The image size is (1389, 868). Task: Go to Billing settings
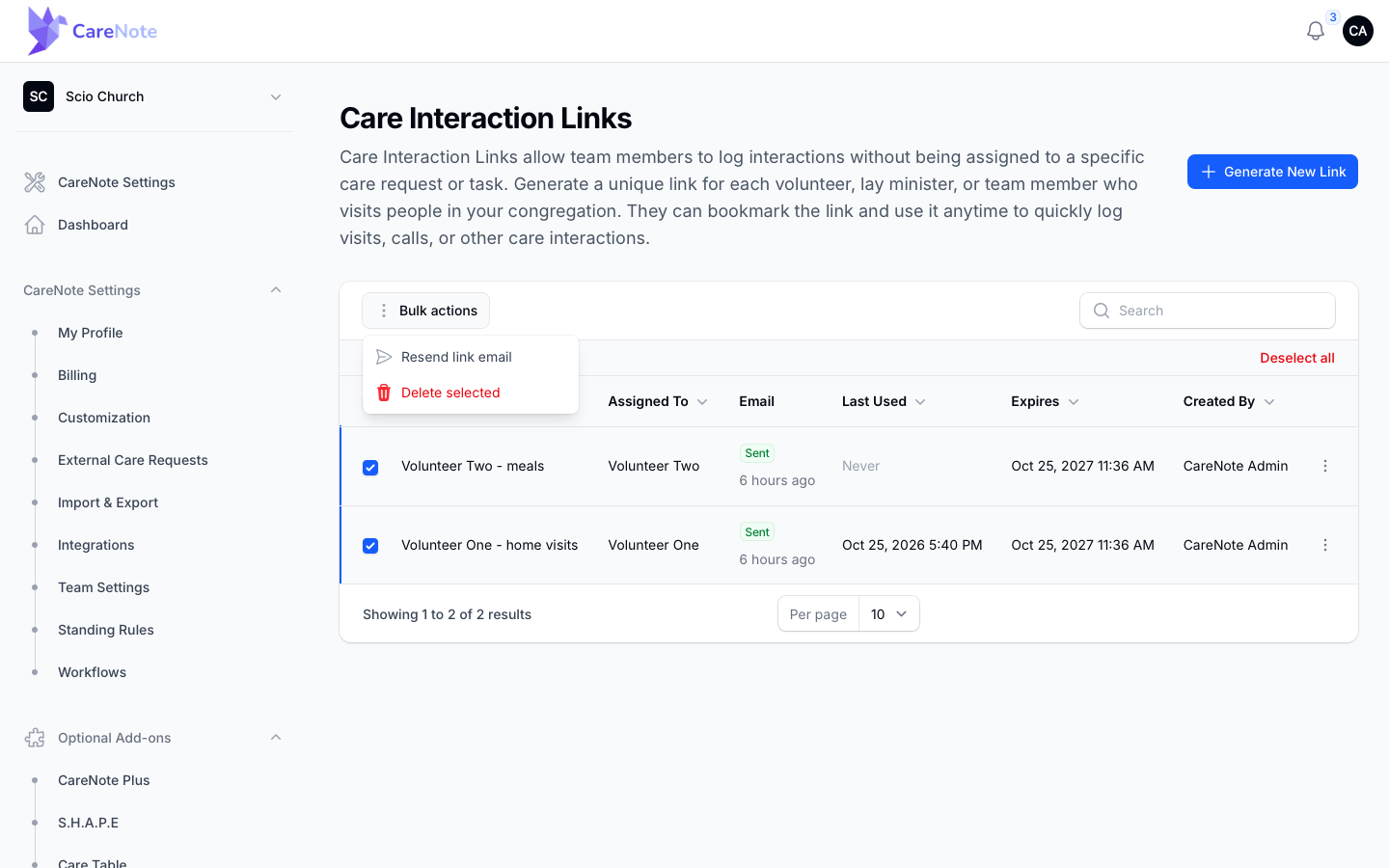tap(77, 375)
